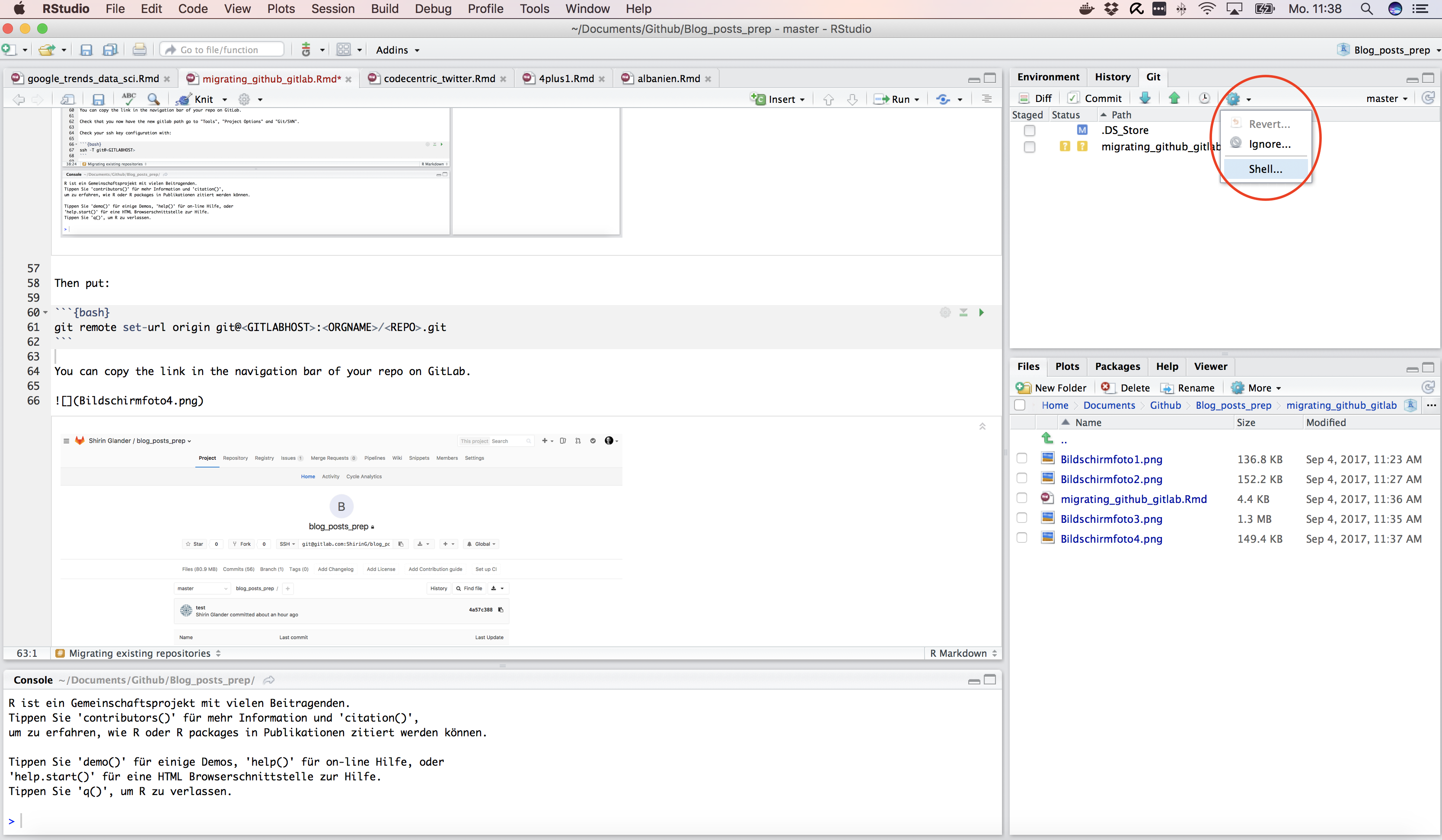Switch branch using master dropdown

[1387, 99]
